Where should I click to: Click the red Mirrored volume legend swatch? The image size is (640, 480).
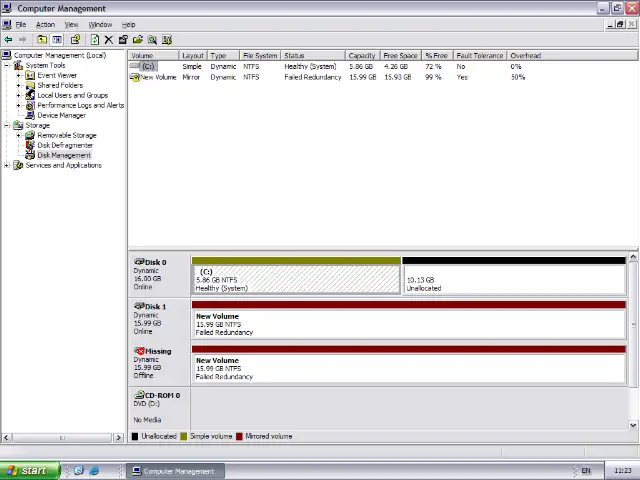tap(239, 436)
